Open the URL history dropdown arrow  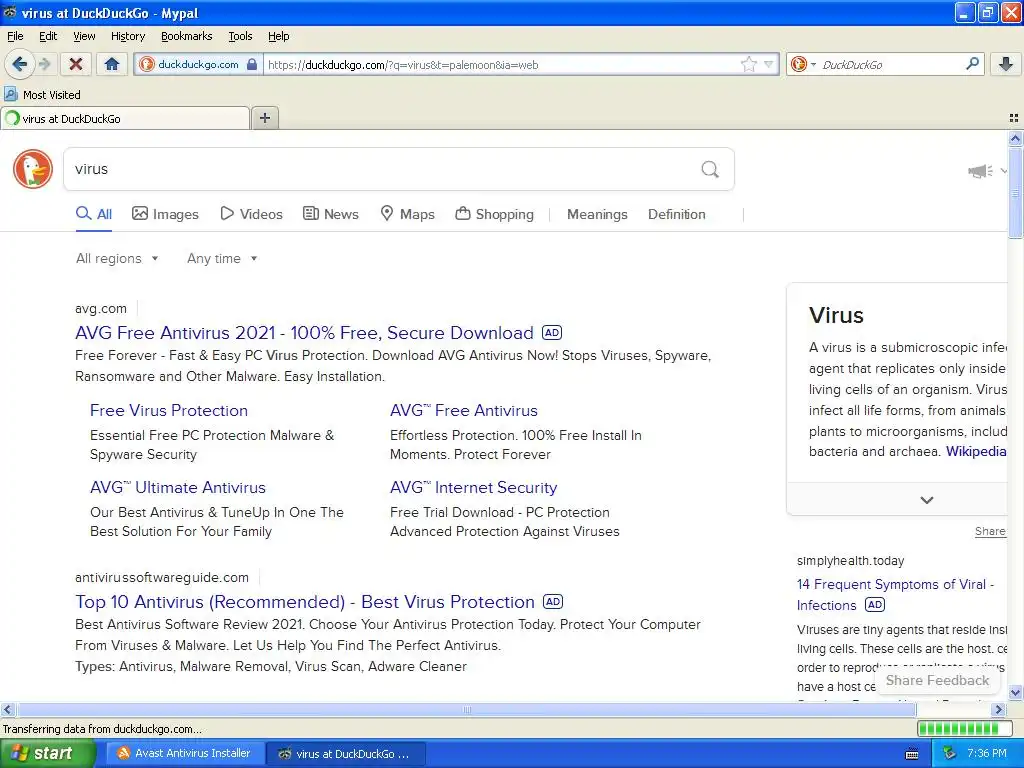769,64
